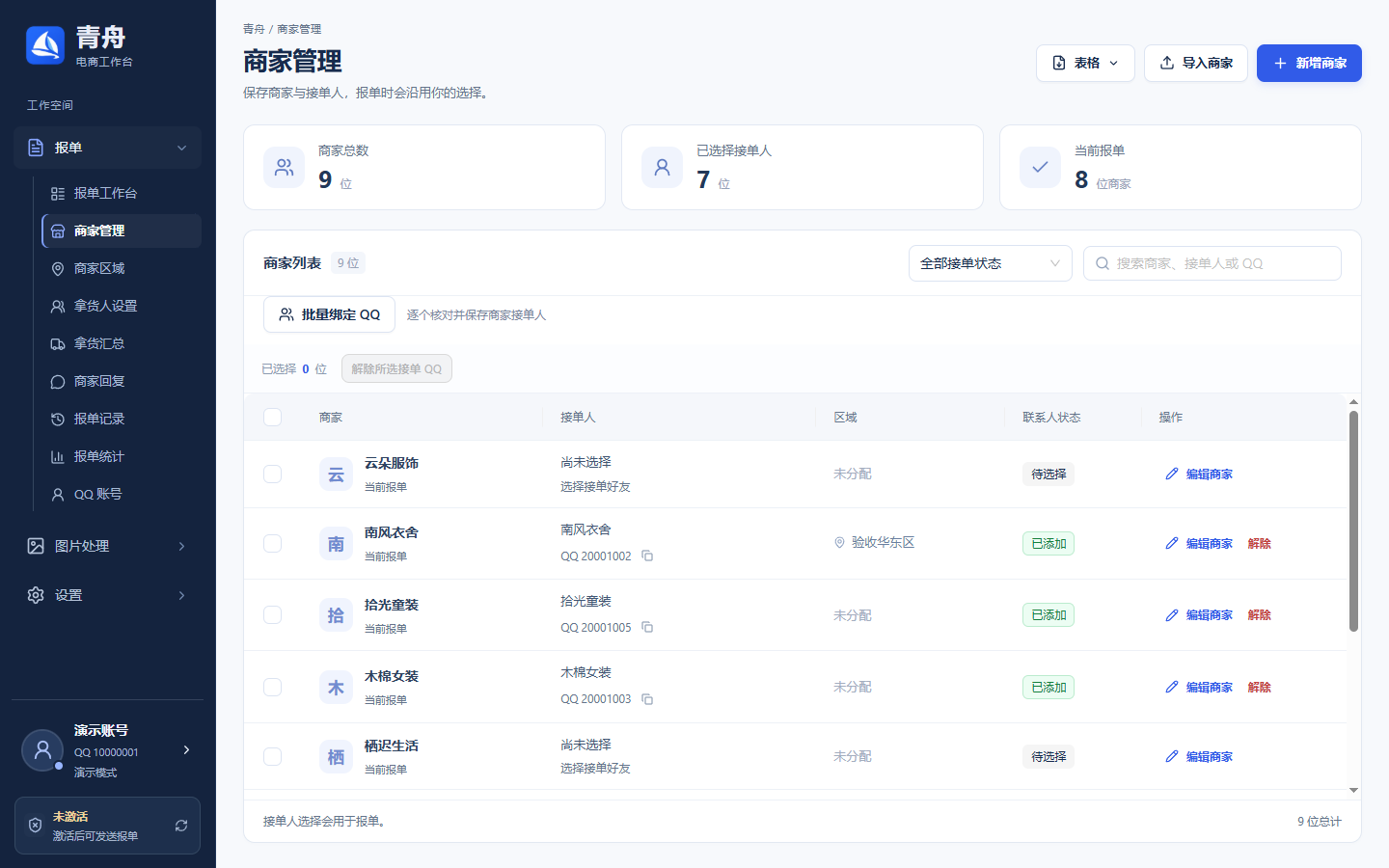
Task: Expand the 设置 sidebar section
Action: (108, 595)
